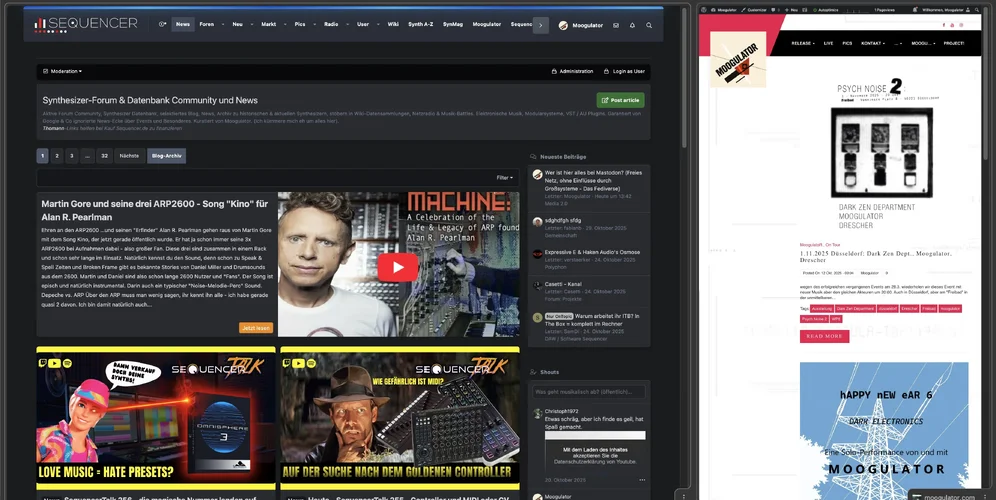The height and width of the screenshot is (500, 996).
Task: Open the 'Goldenen Controller' SequencerTalk thumbnail
Action: click(x=400, y=418)
